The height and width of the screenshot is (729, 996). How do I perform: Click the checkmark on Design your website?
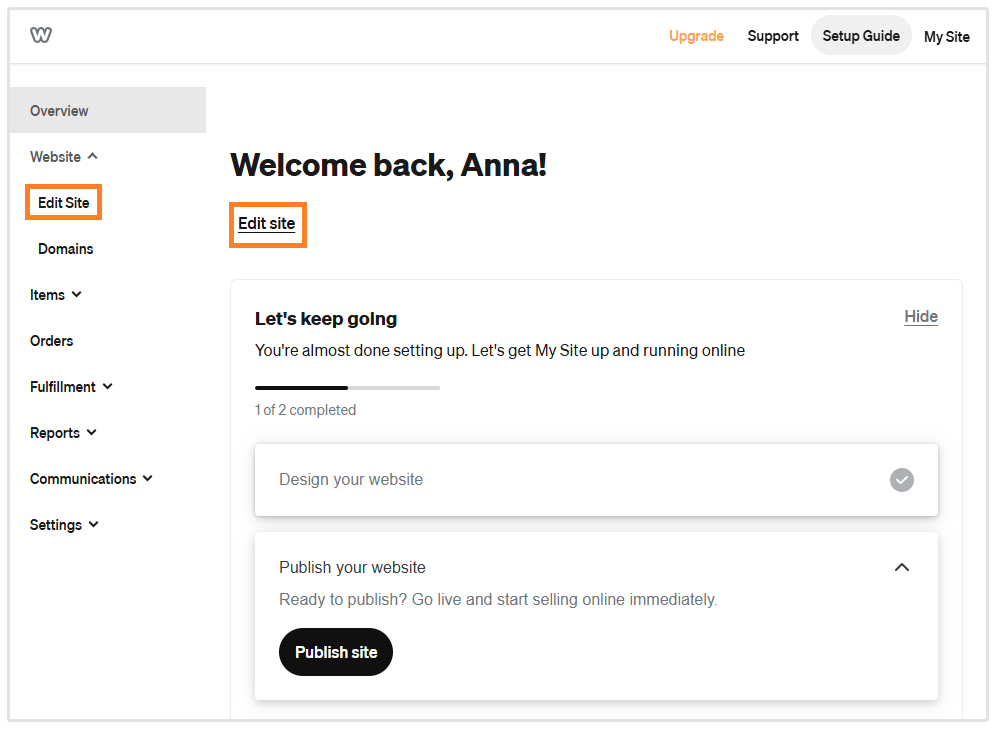point(901,480)
